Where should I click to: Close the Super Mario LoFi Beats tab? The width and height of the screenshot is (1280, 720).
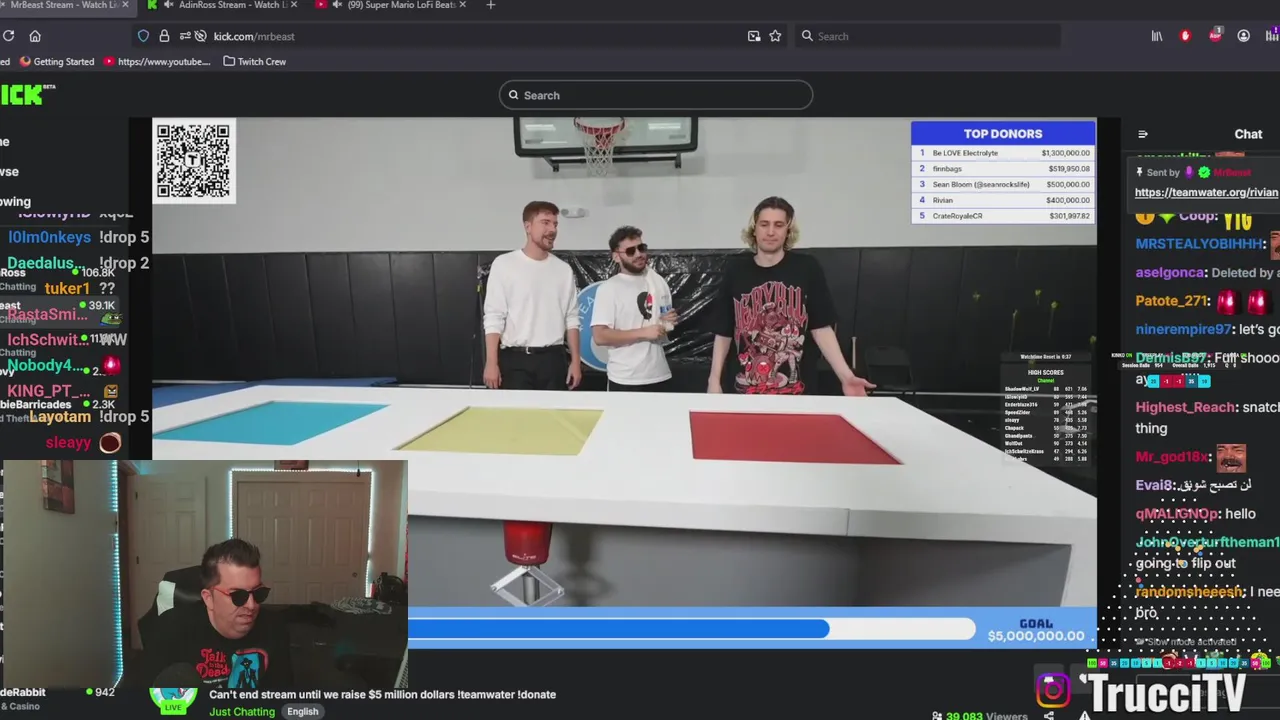point(465,5)
